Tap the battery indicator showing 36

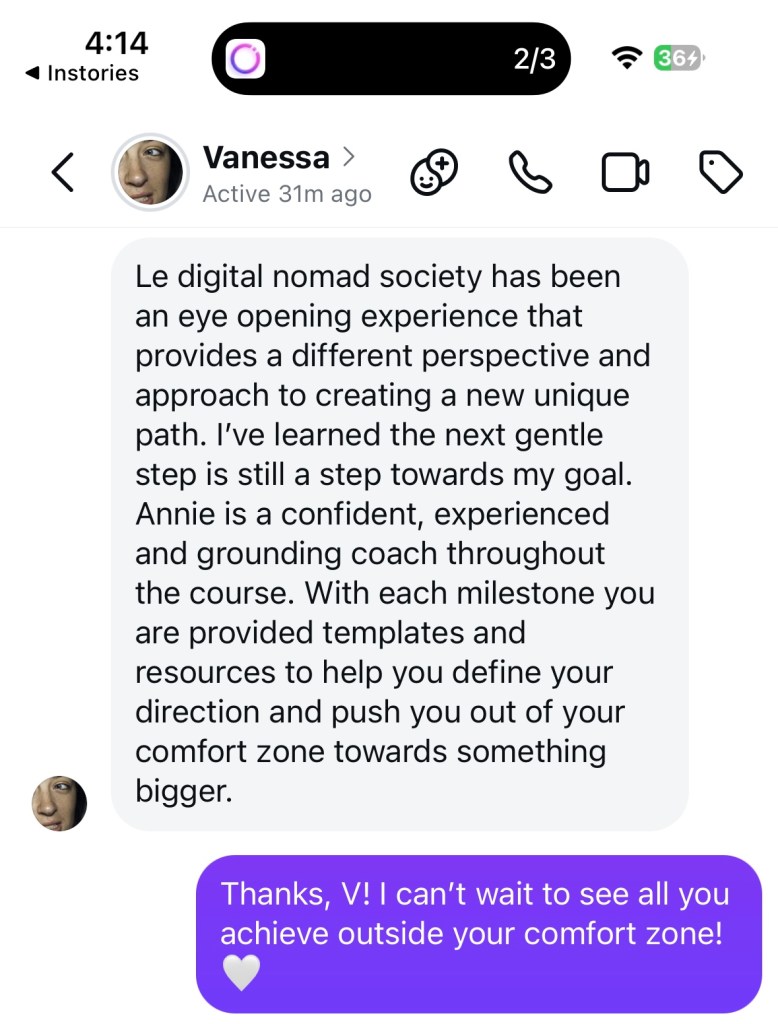[x=679, y=58]
